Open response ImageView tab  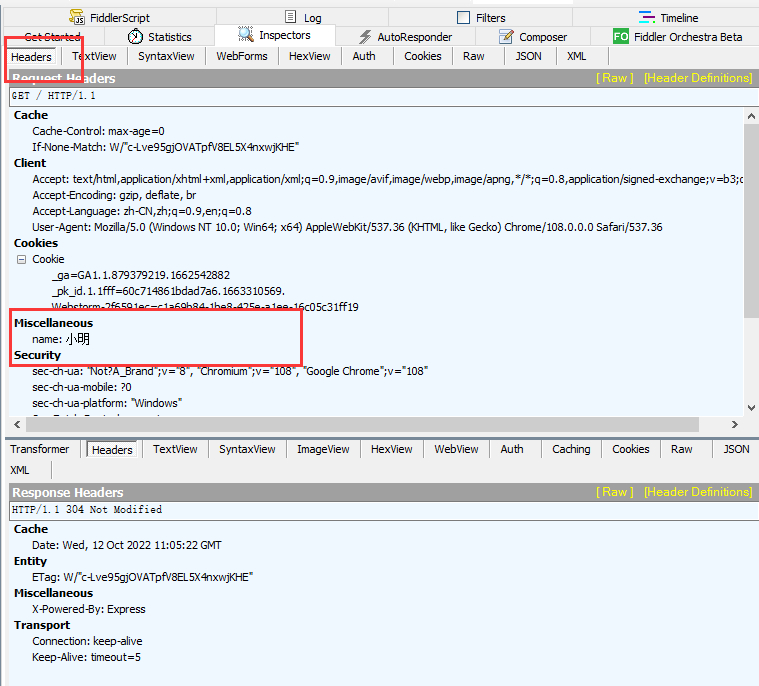(323, 449)
